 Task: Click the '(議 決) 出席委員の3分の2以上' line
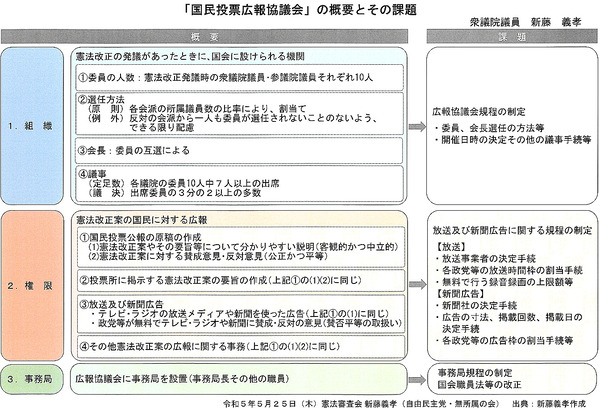pyautogui.click(x=174, y=193)
